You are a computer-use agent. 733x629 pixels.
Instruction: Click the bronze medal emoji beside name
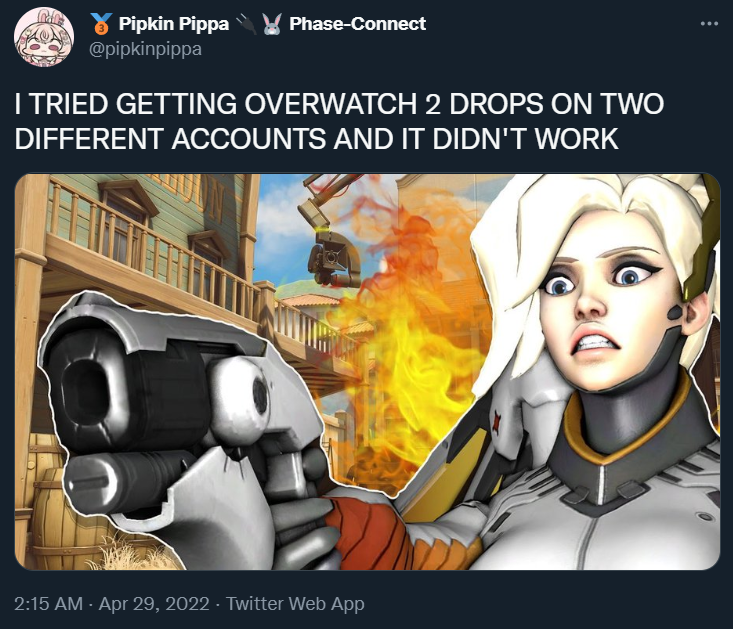(101, 24)
